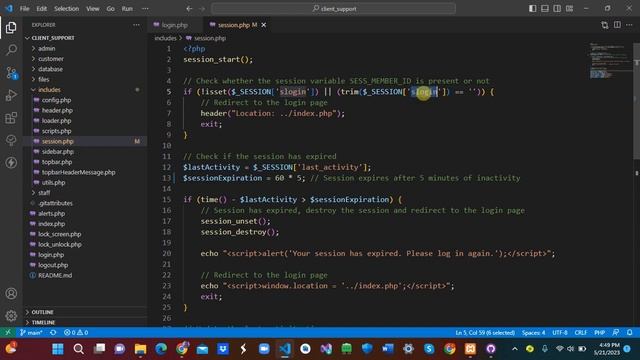Open notifications bell in status bar
Viewport: 640px width, 360px height.
coord(629,333)
